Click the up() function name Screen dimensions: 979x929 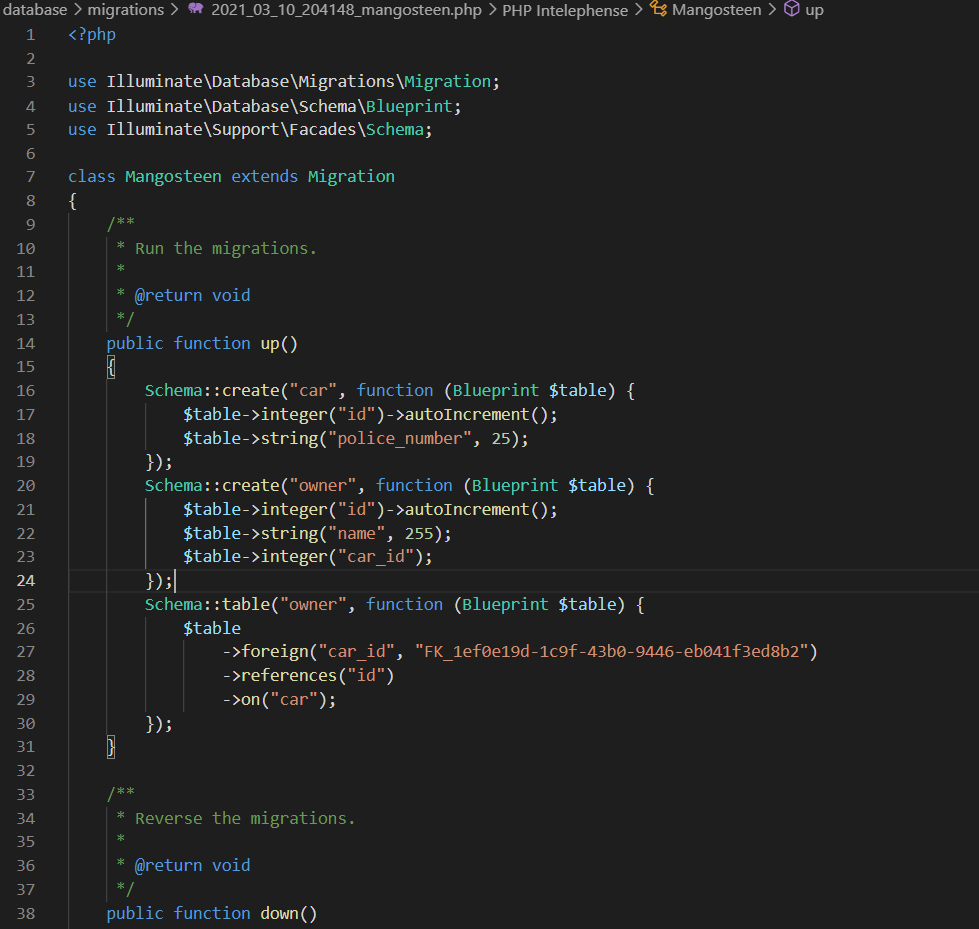coord(270,343)
